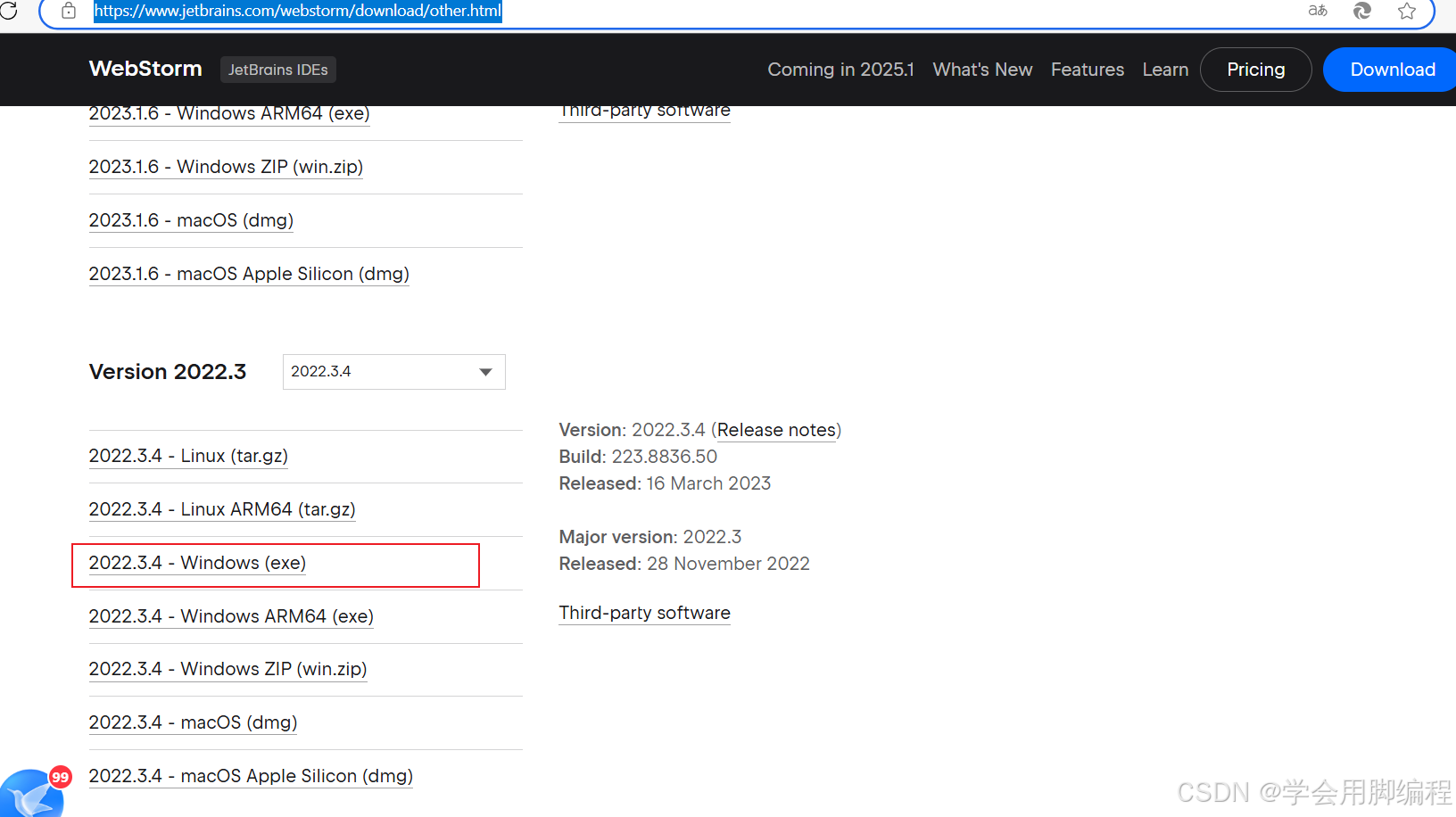Bookmark this page with star icon
1456x817 pixels.
(x=1407, y=11)
